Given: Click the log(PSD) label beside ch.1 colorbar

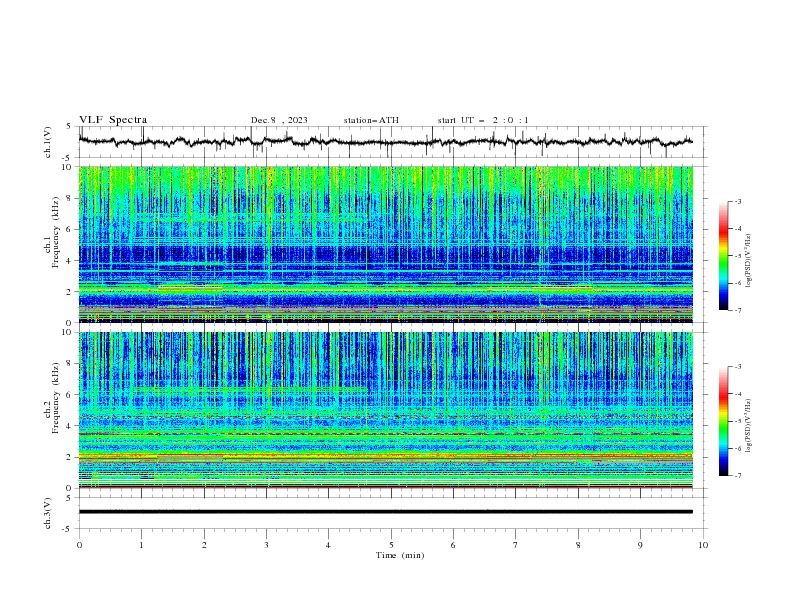Looking at the screenshot, I should point(748,261).
